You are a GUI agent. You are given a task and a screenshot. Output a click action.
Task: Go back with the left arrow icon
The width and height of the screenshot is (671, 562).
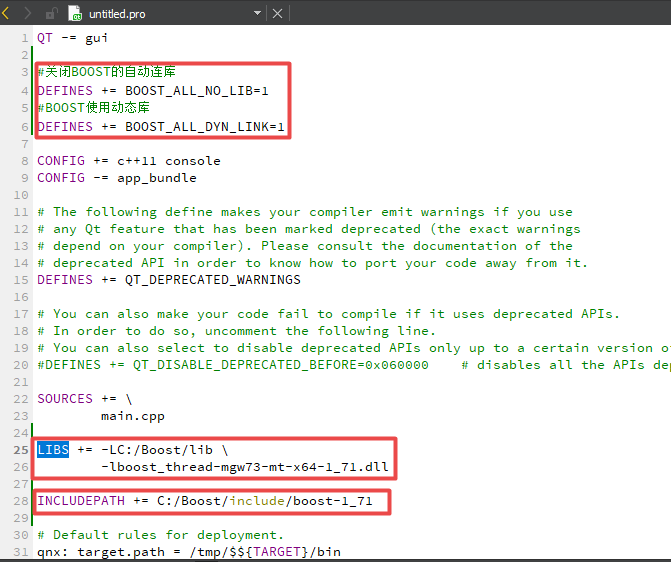pos(6,13)
